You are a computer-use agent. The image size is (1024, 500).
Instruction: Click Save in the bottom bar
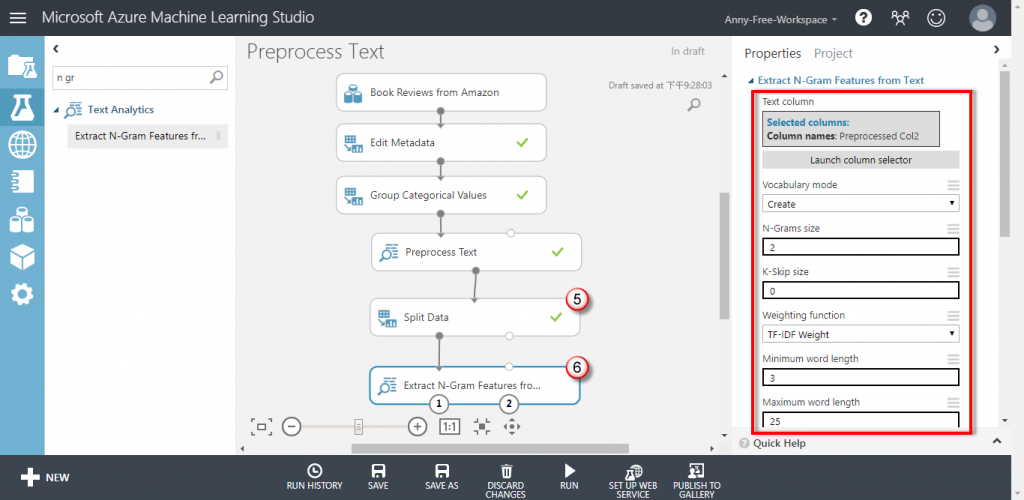click(x=378, y=477)
